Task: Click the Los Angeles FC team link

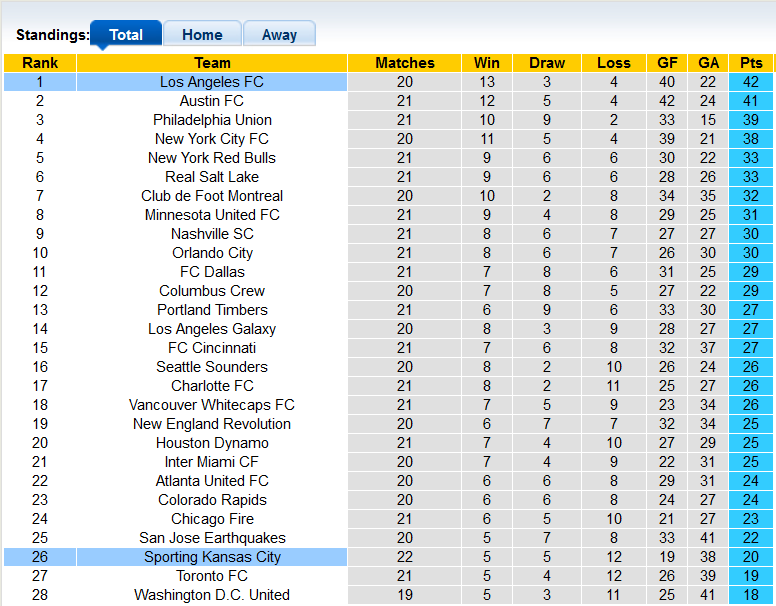Action: [x=212, y=82]
